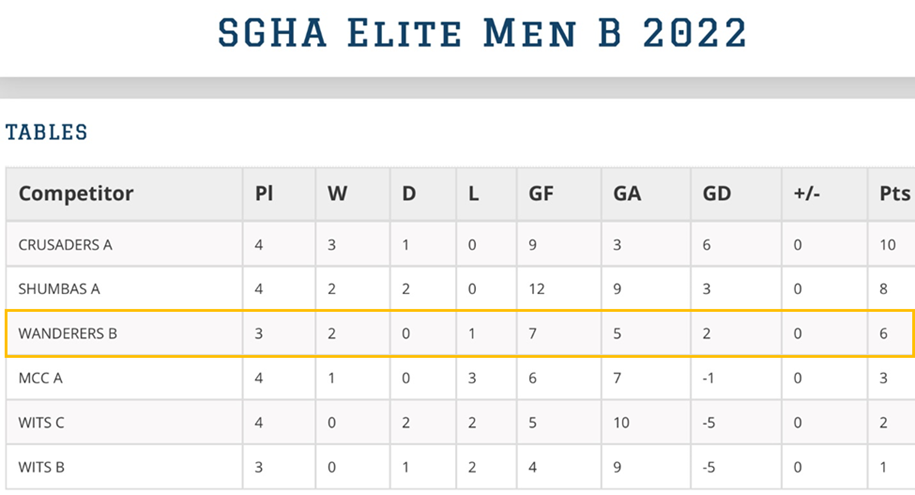This screenshot has height=495, width=915.
Task: Click the GA column header
Action: (x=627, y=193)
